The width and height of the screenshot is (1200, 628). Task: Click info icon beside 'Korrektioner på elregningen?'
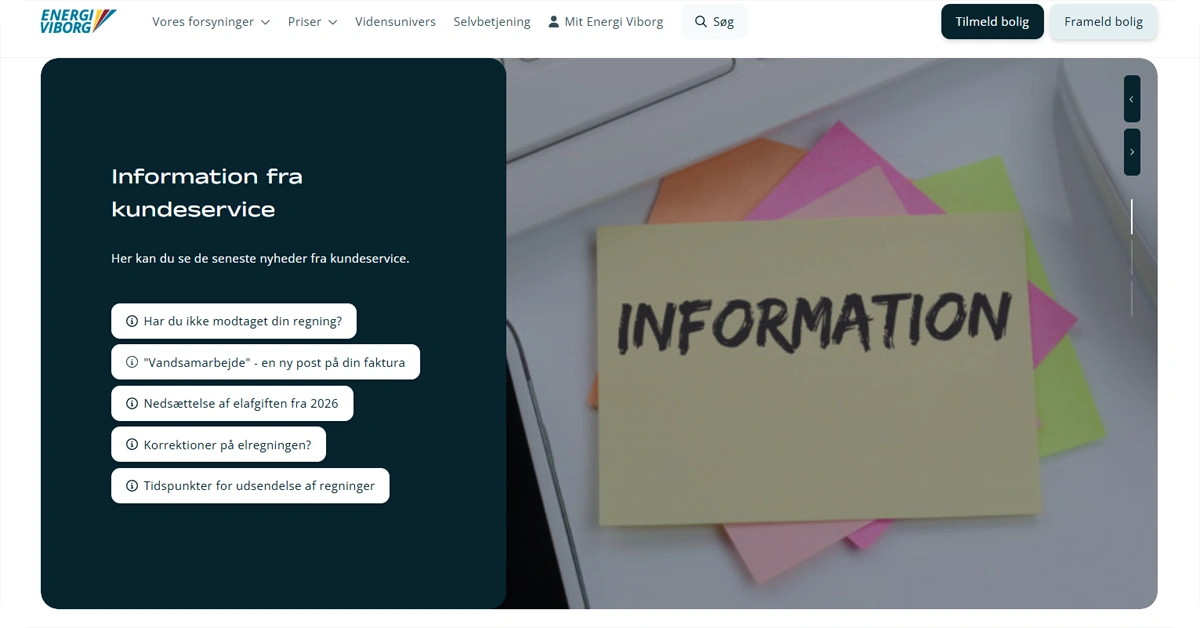pyautogui.click(x=132, y=444)
